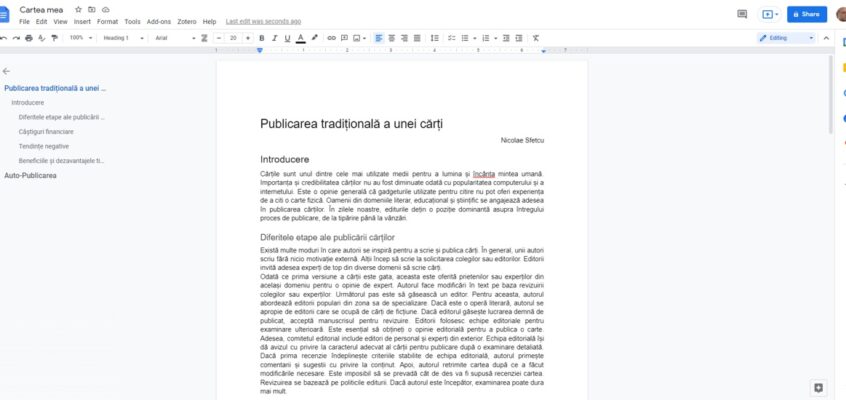Go to 'Câștiguri financiare' in the outline
The image size is (846, 400).
pyautogui.click(x=46, y=132)
